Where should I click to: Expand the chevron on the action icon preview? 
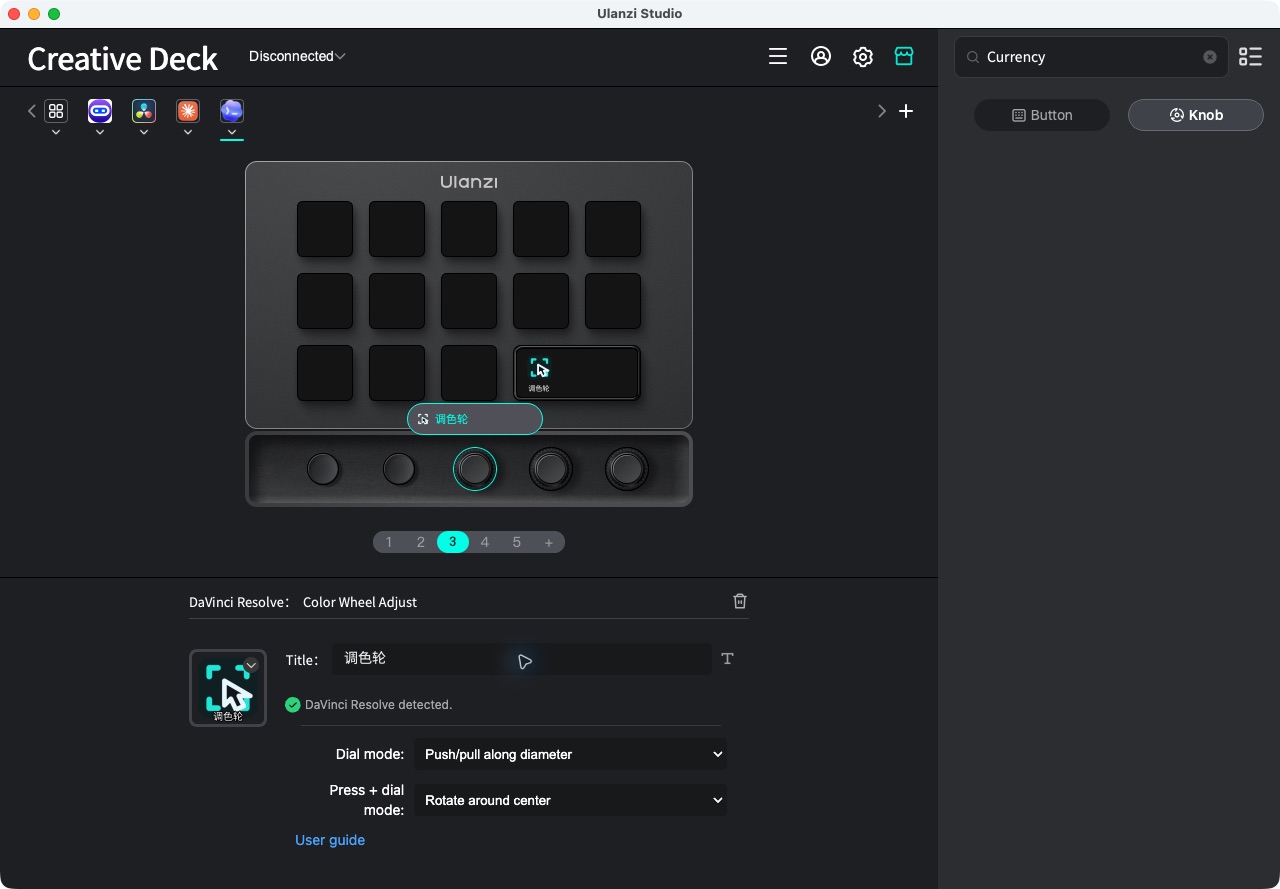(251, 665)
